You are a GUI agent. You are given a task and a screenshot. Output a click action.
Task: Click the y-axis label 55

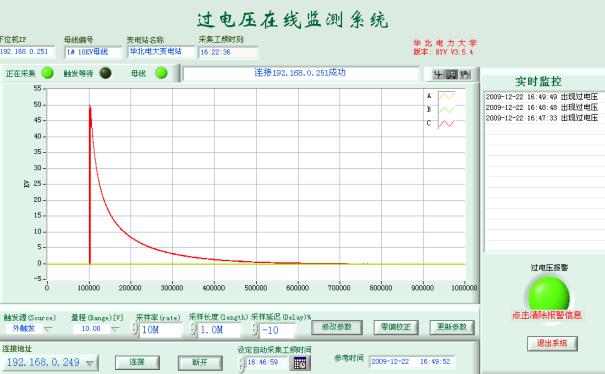click(x=37, y=88)
